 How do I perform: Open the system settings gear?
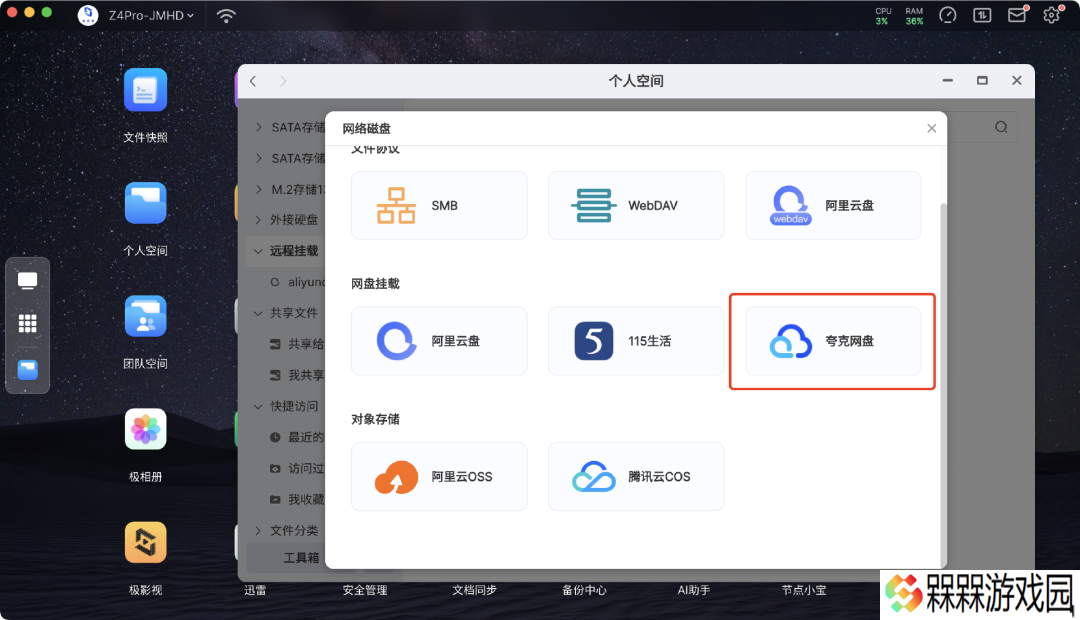click(1052, 15)
